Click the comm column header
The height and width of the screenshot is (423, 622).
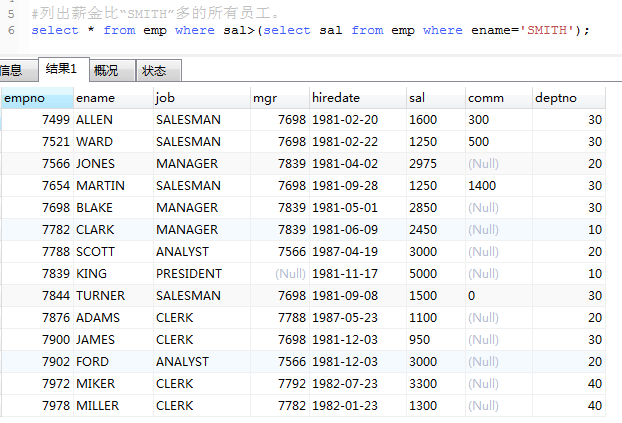[x=499, y=98]
